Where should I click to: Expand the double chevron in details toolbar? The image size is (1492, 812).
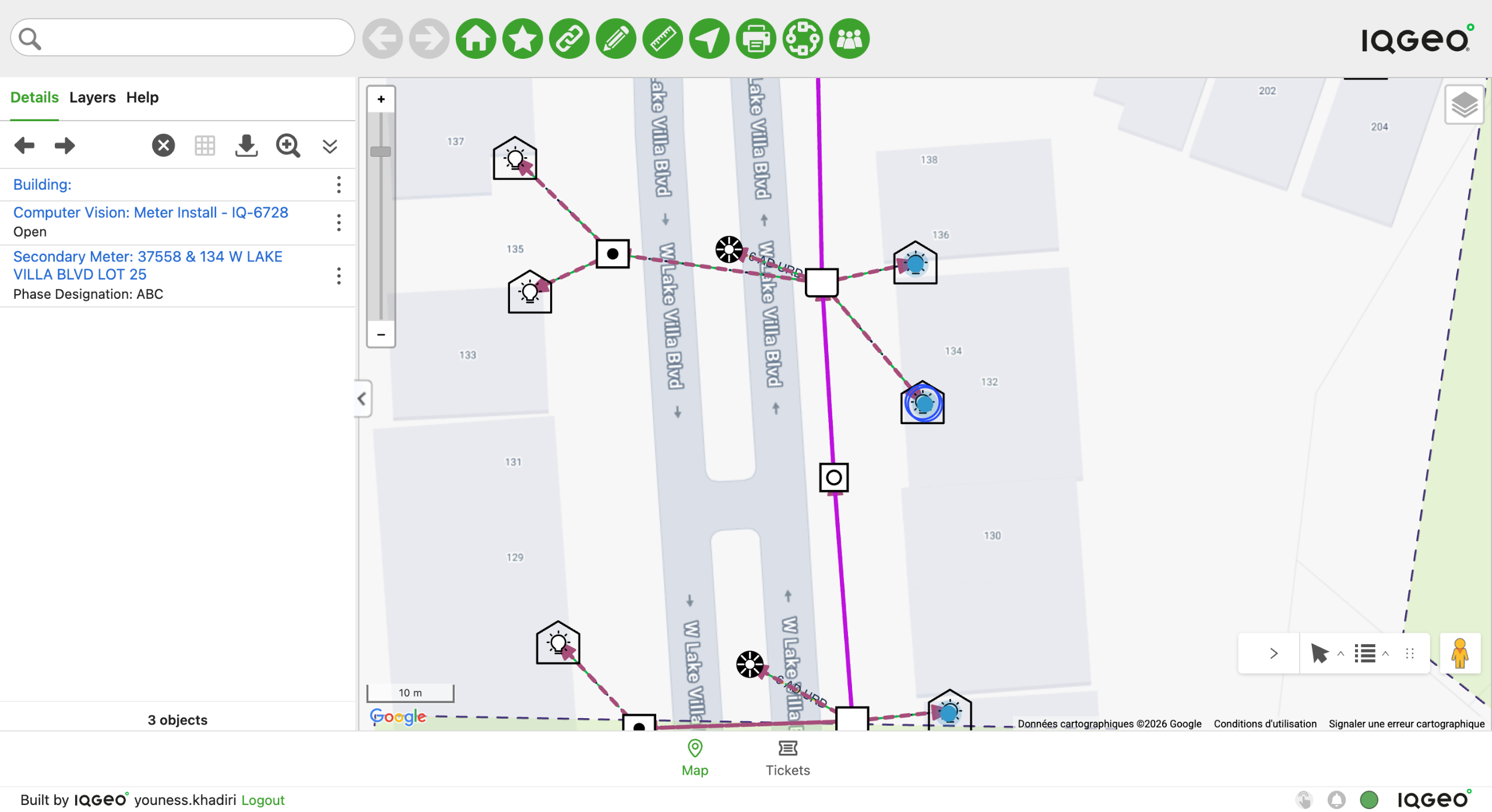(x=330, y=146)
